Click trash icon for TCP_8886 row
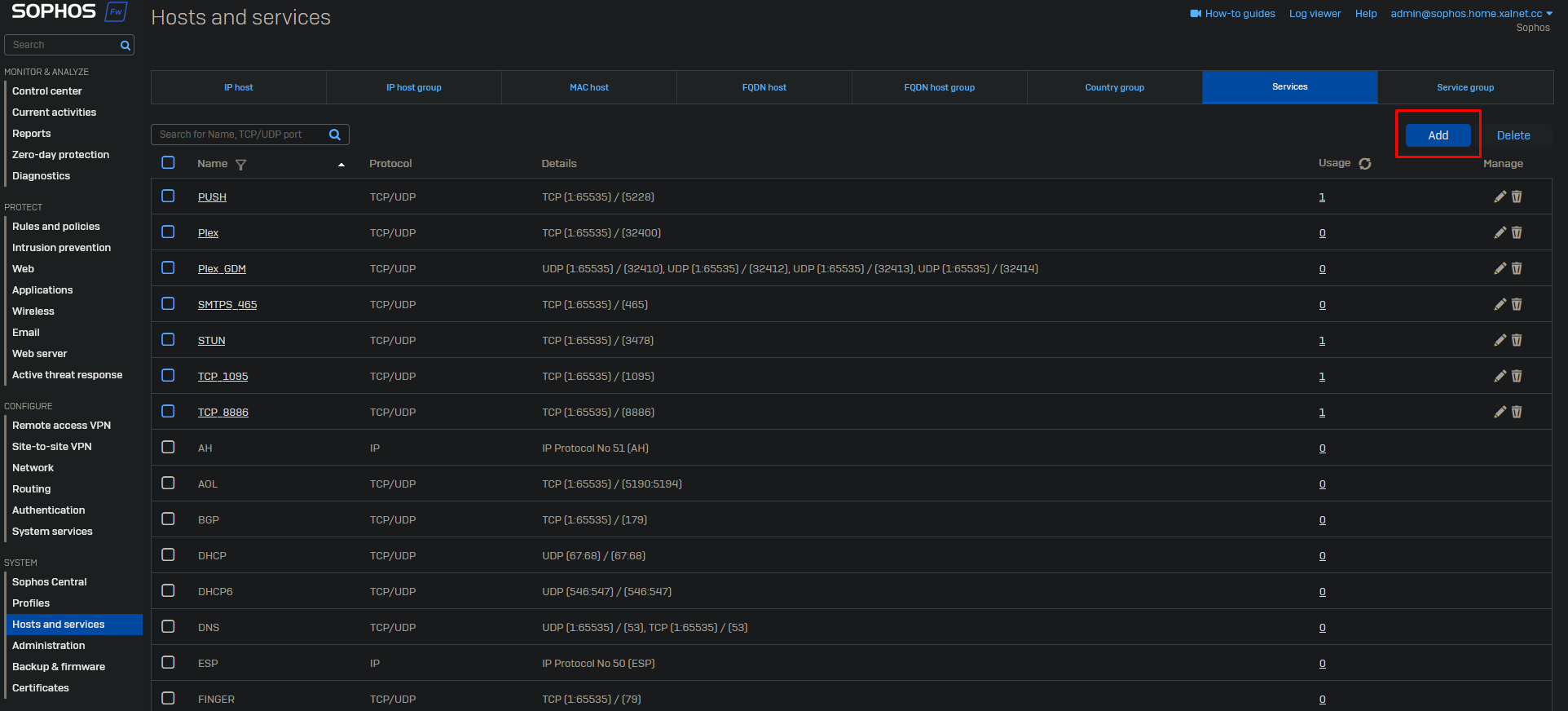Image resolution: width=1568 pixels, height=711 pixels. click(x=1517, y=412)
